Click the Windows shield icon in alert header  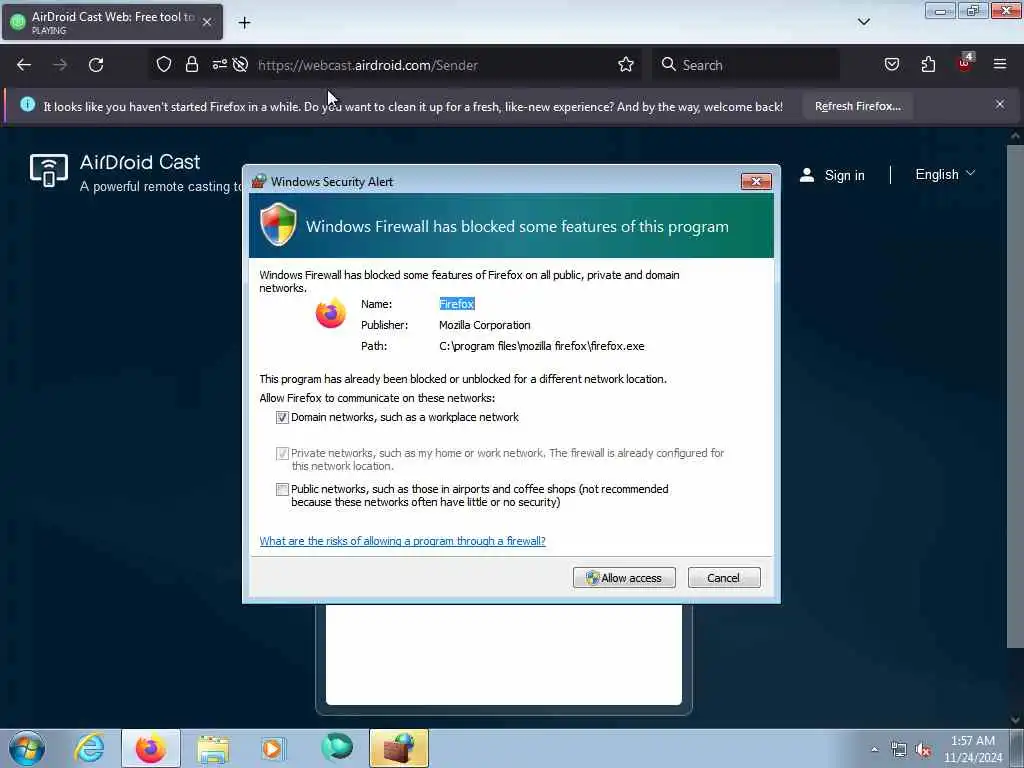278,224
